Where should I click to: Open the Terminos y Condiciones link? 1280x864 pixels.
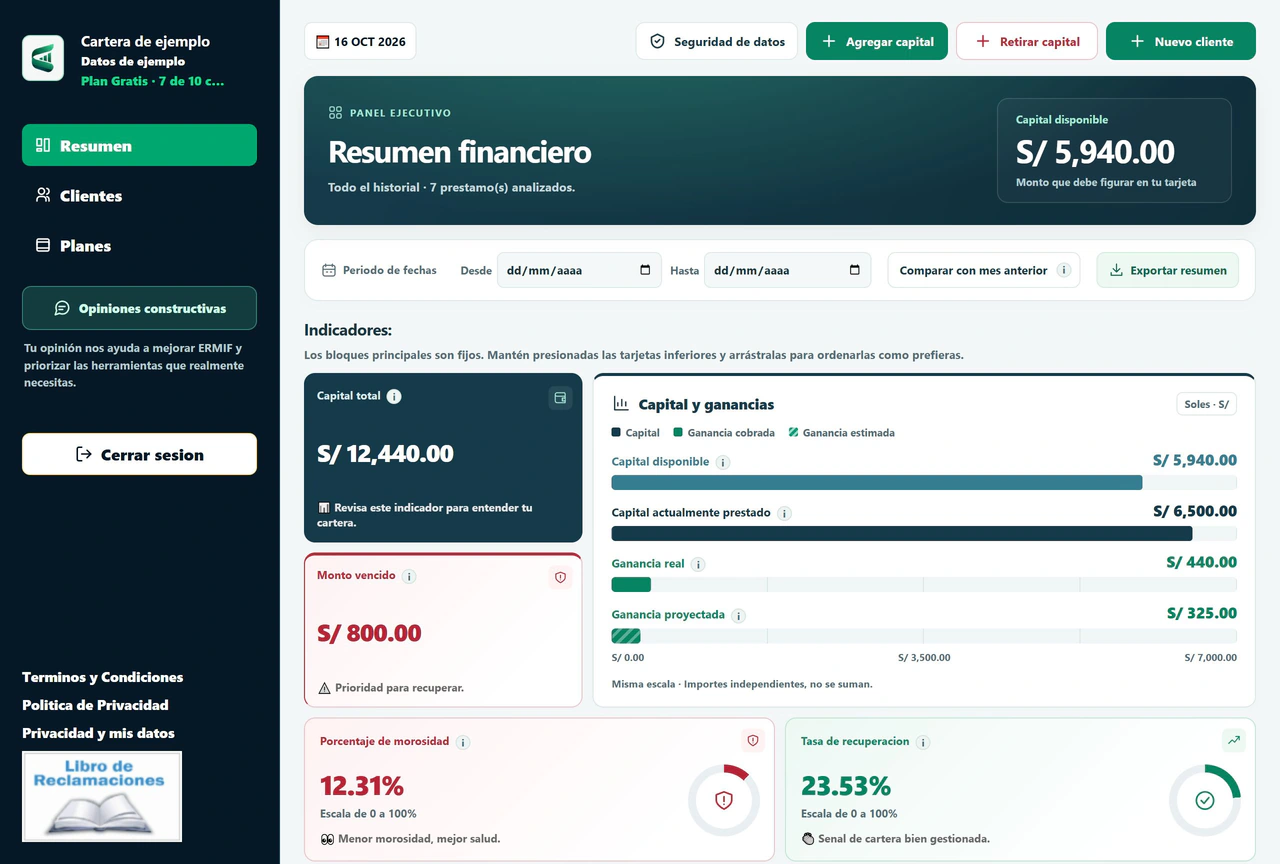click(x=103, y=677)
